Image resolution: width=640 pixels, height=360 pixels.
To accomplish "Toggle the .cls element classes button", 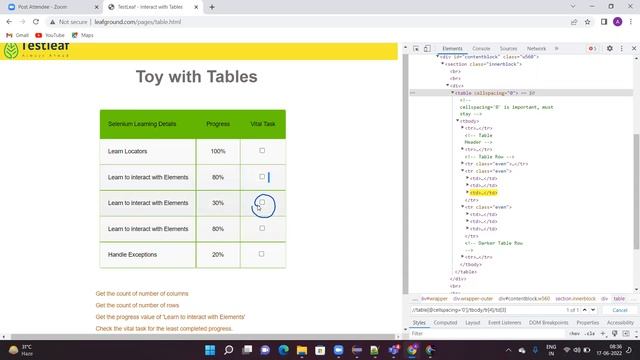I will (x=590, y=334).
